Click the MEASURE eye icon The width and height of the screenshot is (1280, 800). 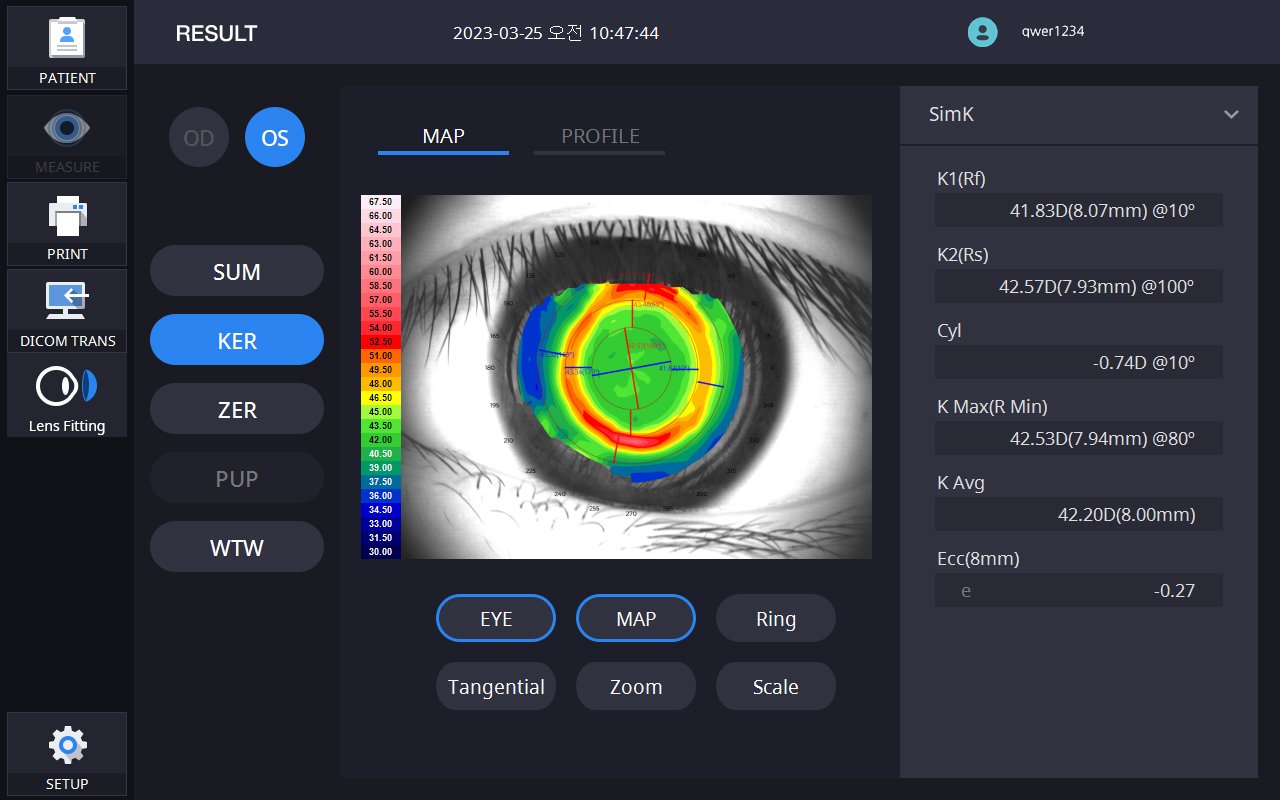tap(67, 127)
